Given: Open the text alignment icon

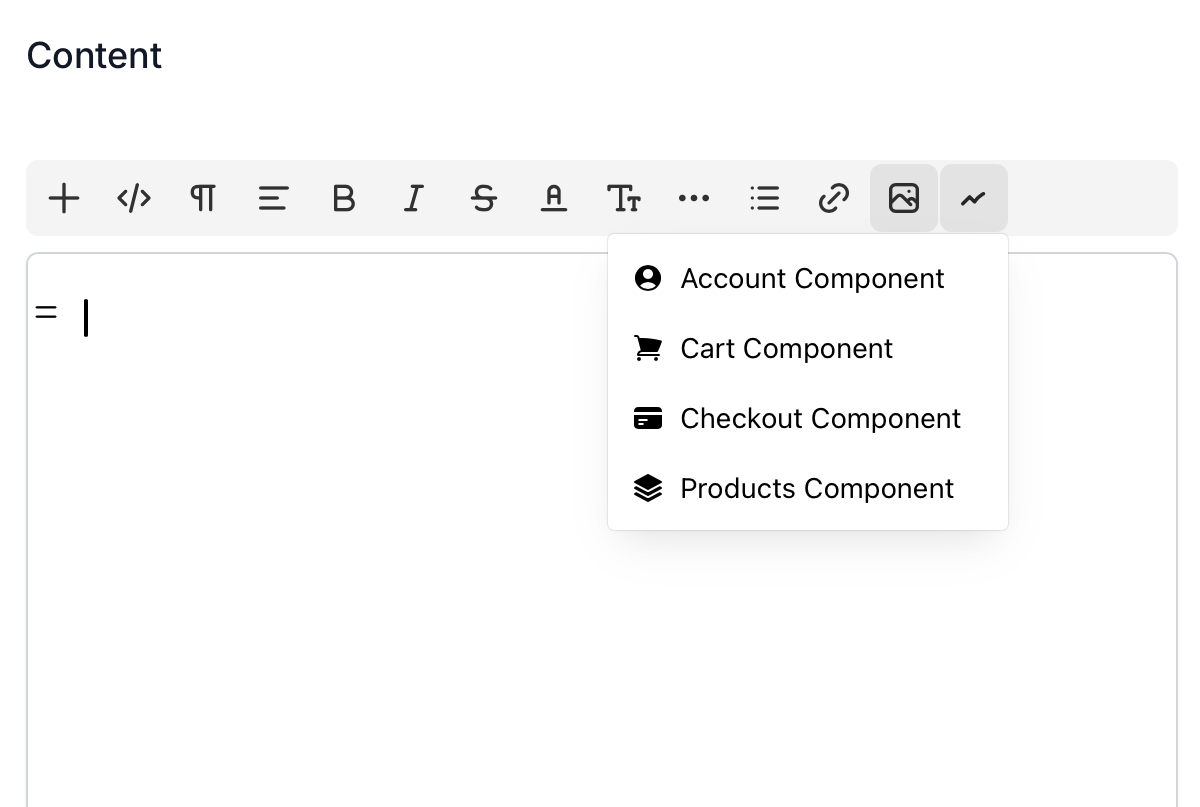Looking at the screenshot, I should [274, 198].
